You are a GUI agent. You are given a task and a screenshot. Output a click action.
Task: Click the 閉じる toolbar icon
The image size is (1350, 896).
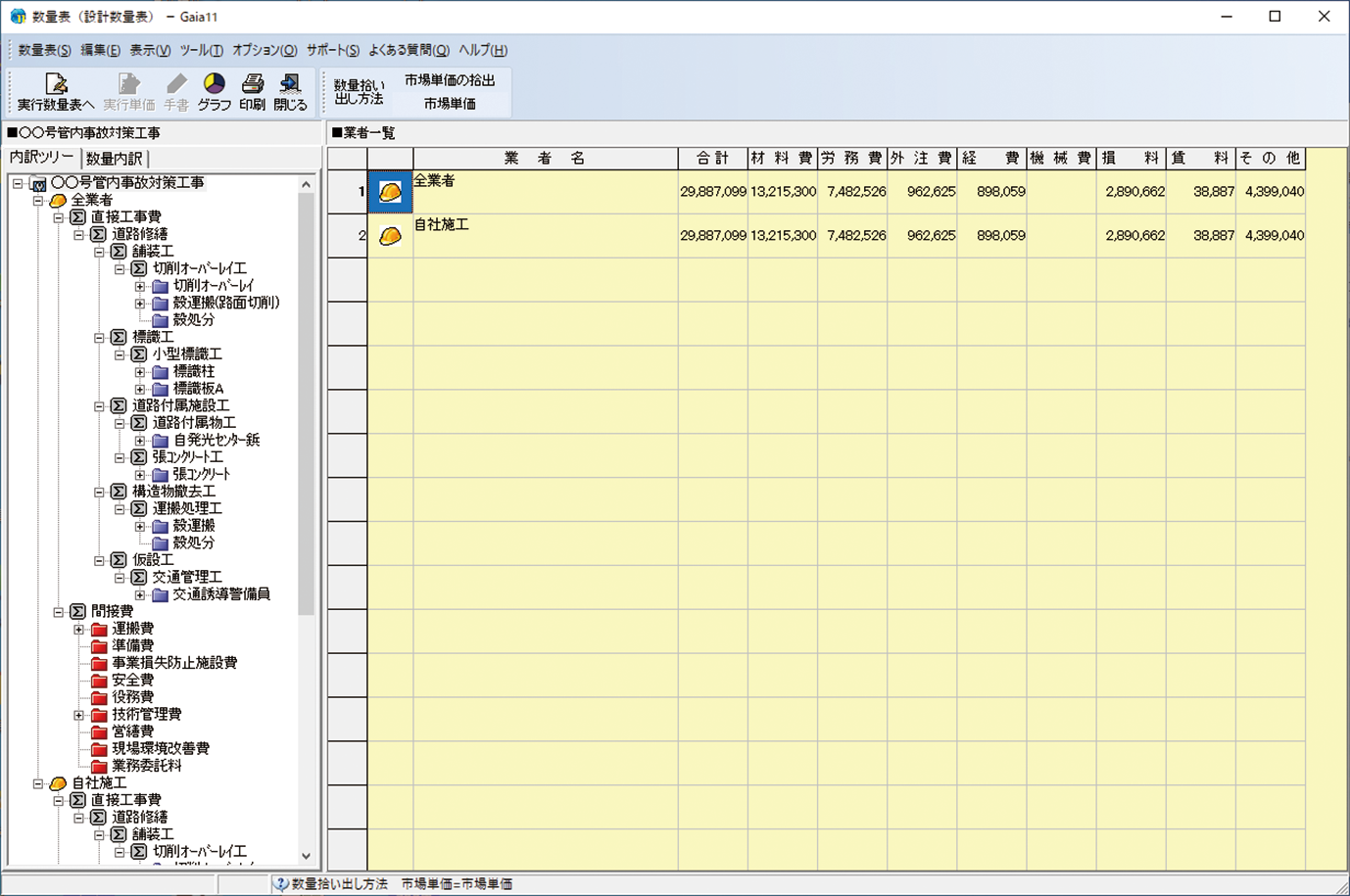pyautogui.click(x=290, y=92)
